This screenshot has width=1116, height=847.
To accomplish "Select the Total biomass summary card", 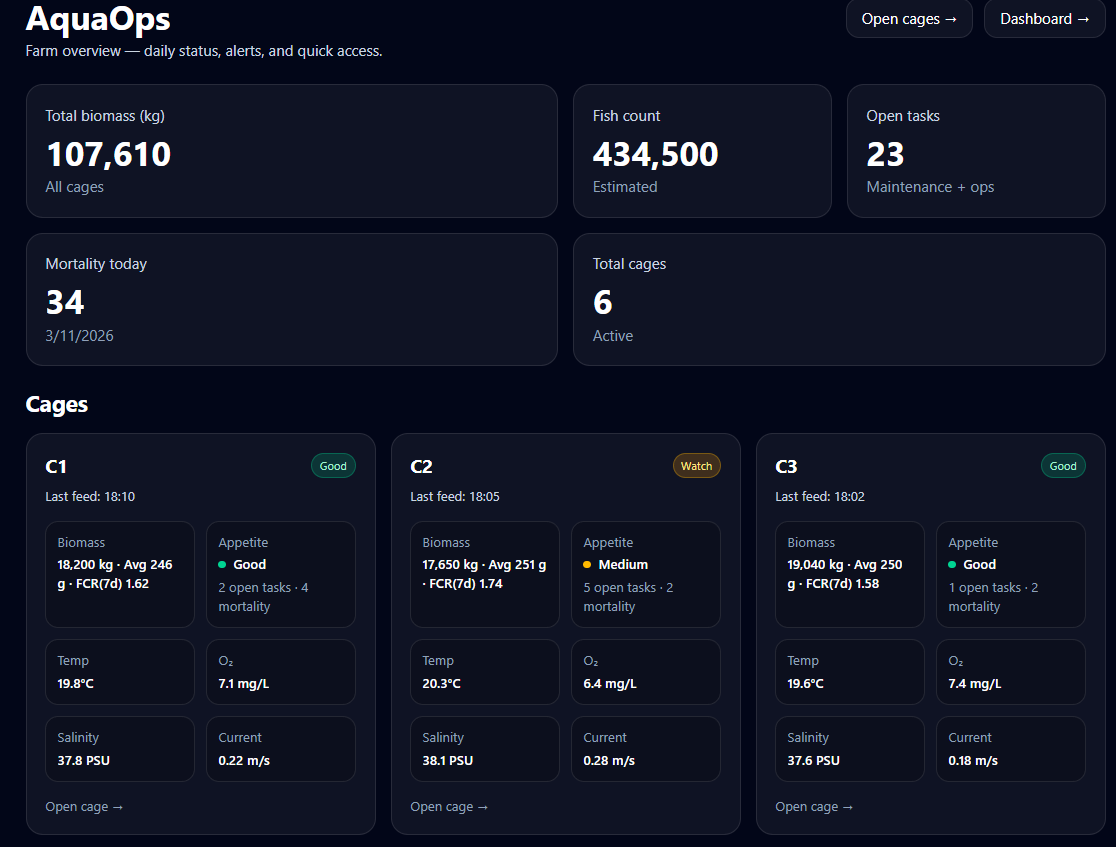I will [291, 151].
